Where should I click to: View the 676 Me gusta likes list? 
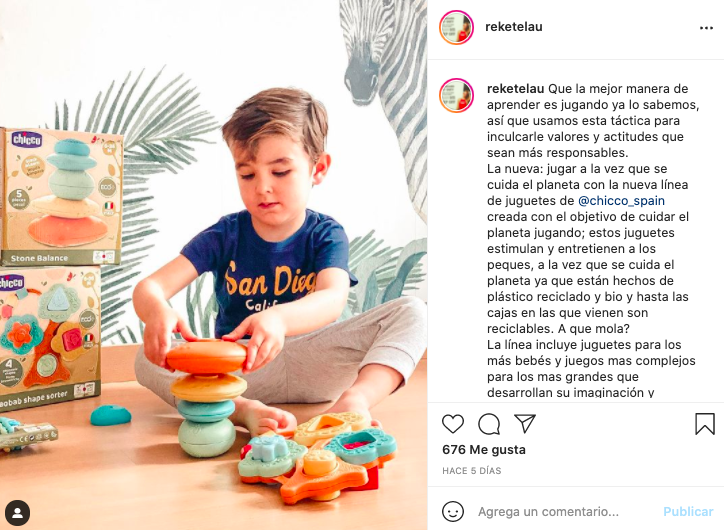tap(483, 450)
